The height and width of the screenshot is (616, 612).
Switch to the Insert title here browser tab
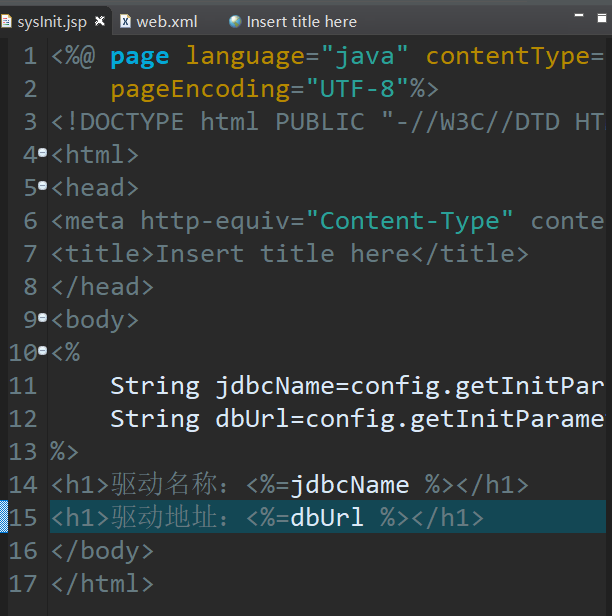pyautogui.click(x=293, y=22)
